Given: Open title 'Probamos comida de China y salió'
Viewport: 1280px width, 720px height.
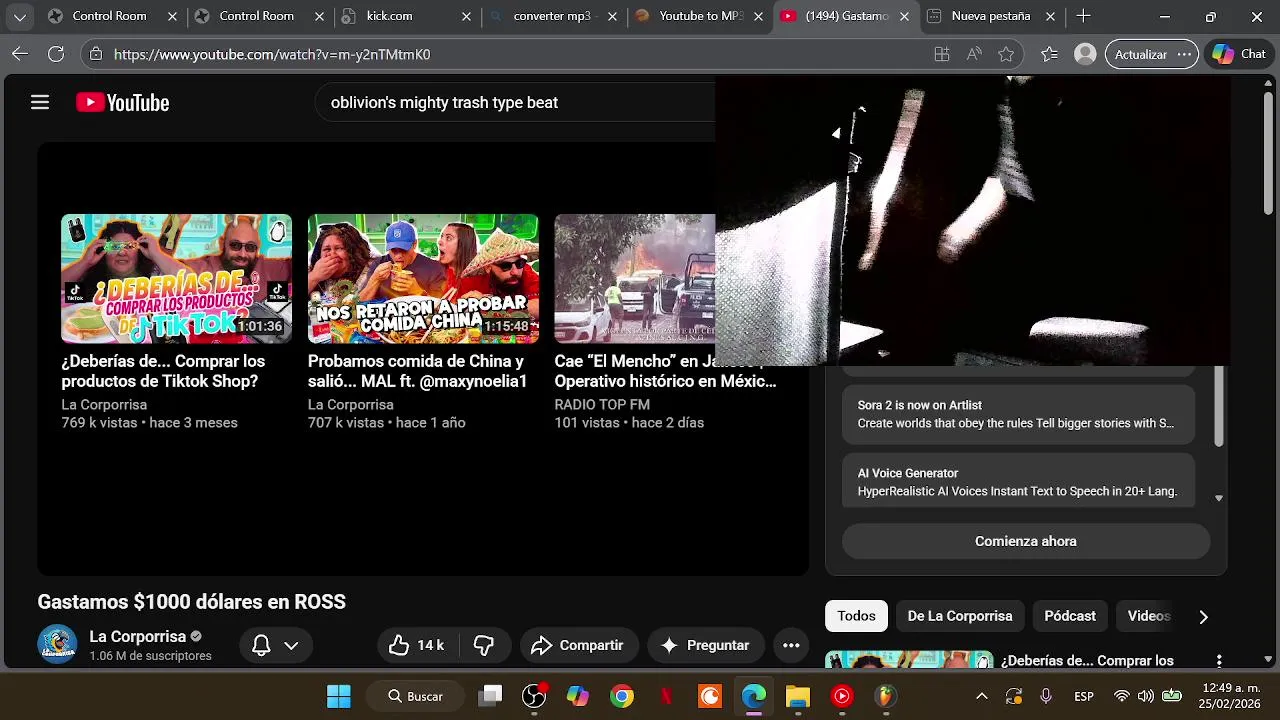Looking at the screenshot, I should pyautogui.click(x=417, y=371).
